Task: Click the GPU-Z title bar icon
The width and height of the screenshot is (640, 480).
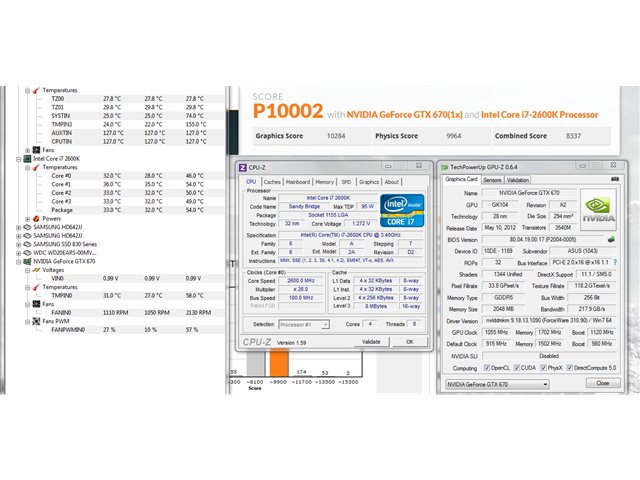Action: 444,167
